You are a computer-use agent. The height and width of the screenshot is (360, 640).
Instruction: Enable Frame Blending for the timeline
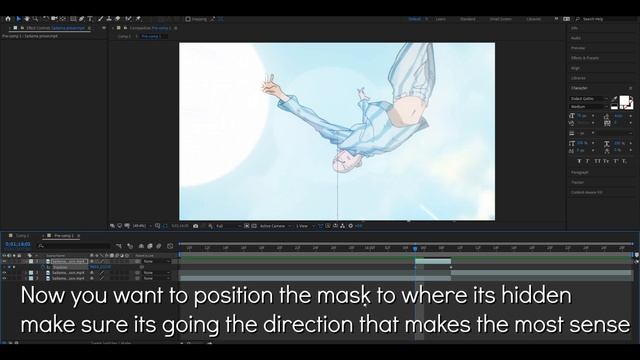pyautogui.click(x=149, y=246)
